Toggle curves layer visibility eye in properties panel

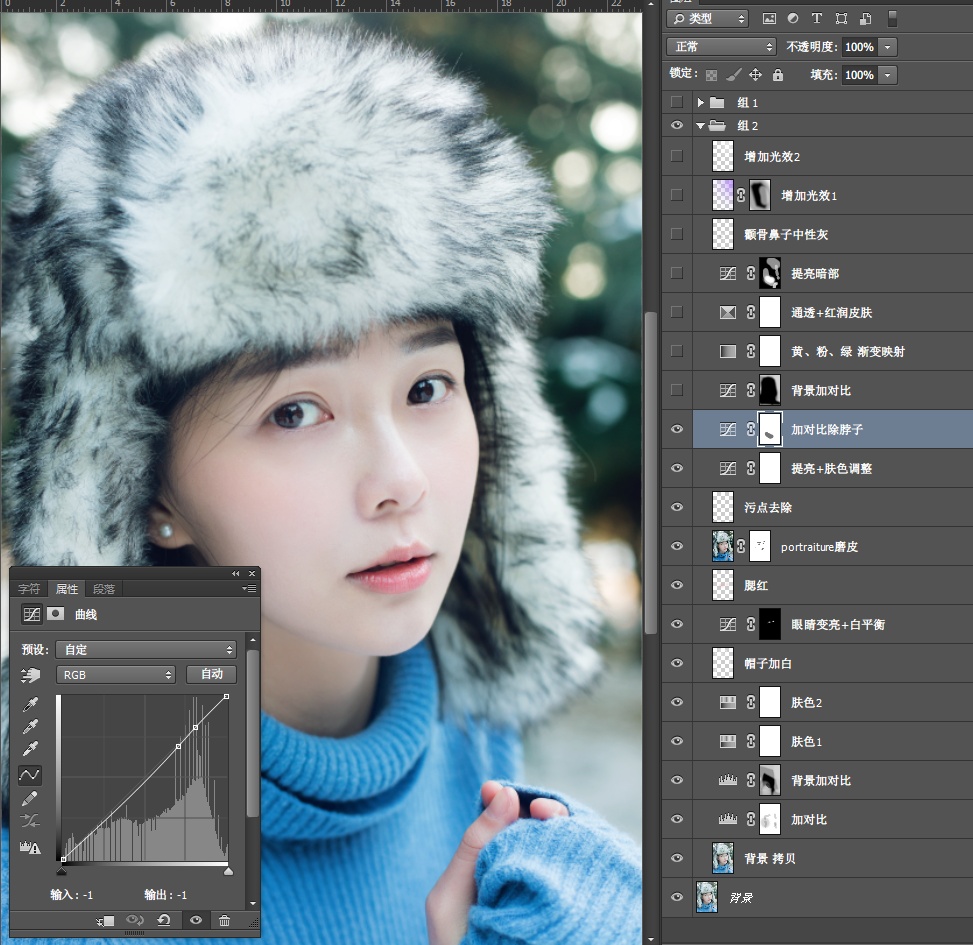pyautogui.click(x=195, y=920)
